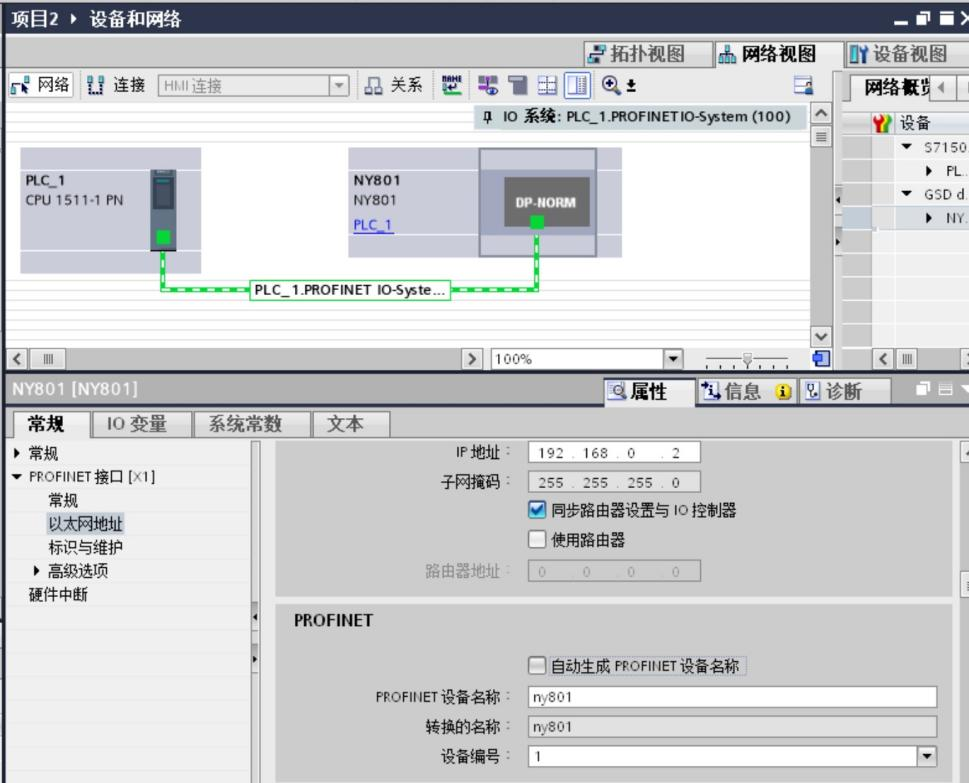Image resolution: width=969 pixels, height=783 pixels.
Task: Expand the 高级选项 tree node
Action: coord(36,570)
